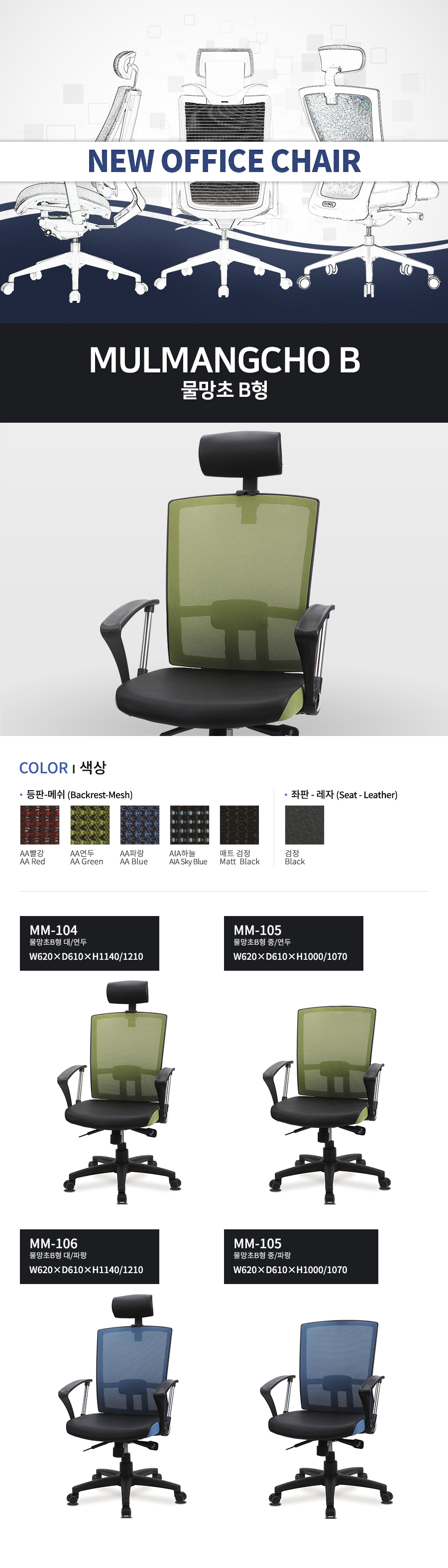Image resolution: width=448 pixels, height=1568 pixels.
Task: View the green high-back MM-104 chair image
Action: (119, 1093)
